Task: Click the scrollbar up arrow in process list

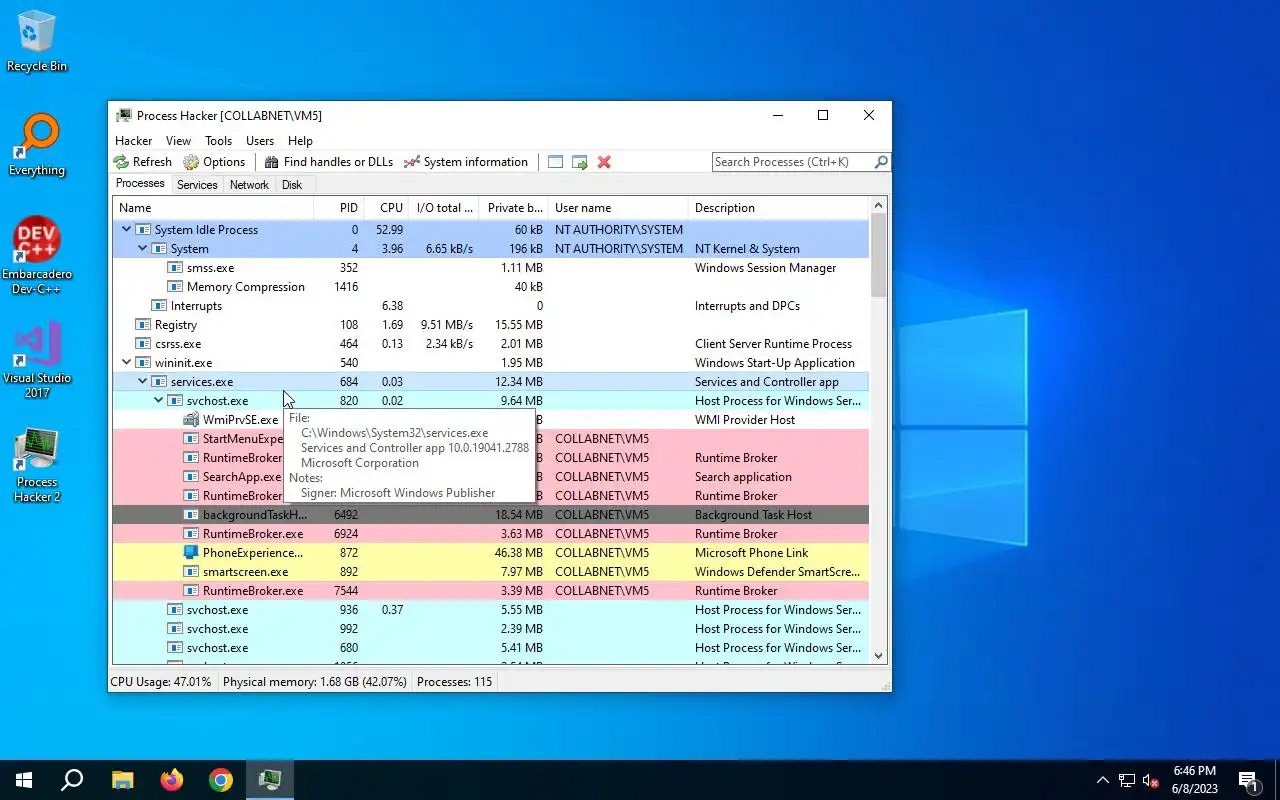Action: point(879,206)
